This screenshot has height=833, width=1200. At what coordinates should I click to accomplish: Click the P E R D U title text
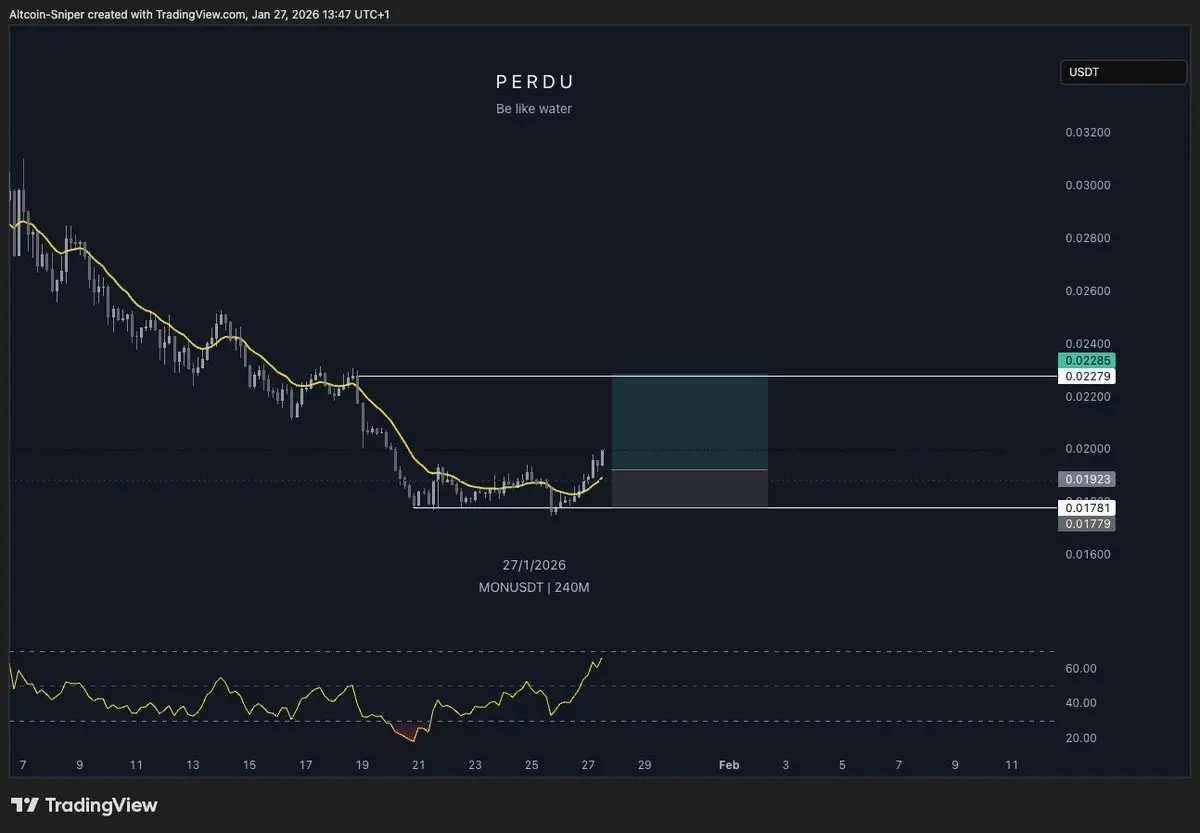coord(535,82)
